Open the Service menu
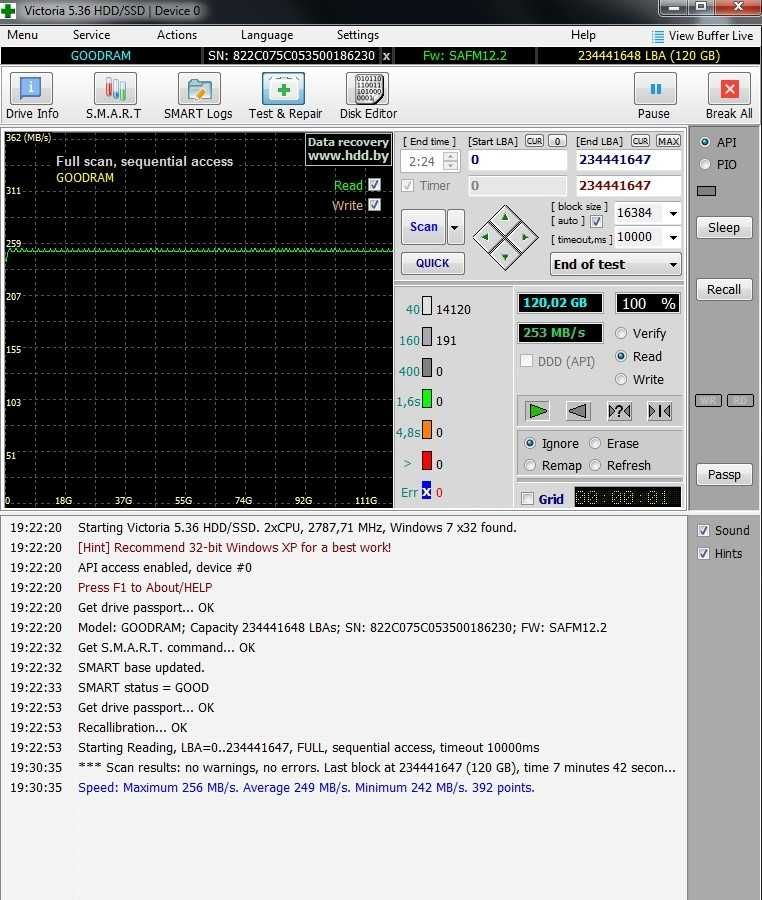 [91, 35]
